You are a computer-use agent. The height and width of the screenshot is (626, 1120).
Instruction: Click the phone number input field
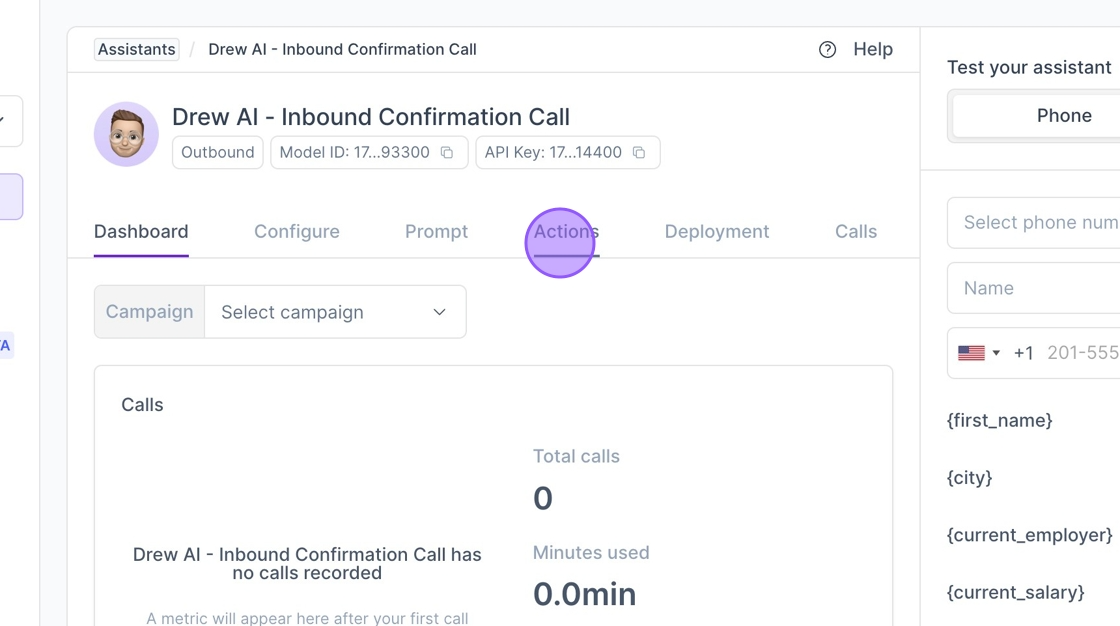coord(1083,353)
